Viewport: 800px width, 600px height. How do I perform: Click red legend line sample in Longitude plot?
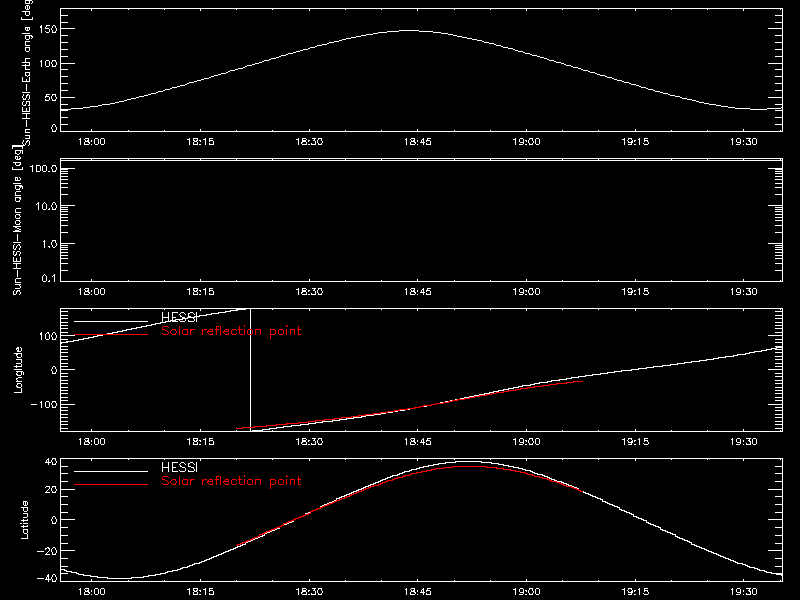tap(111, 335)
